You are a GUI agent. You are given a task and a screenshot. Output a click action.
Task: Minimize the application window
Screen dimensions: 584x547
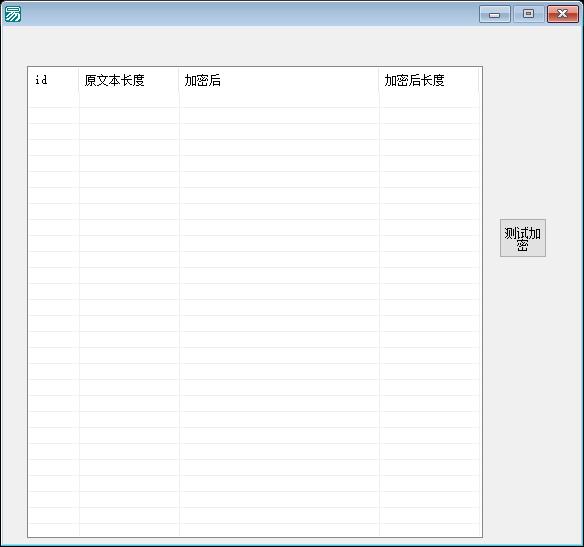click(x=495, y=14)
